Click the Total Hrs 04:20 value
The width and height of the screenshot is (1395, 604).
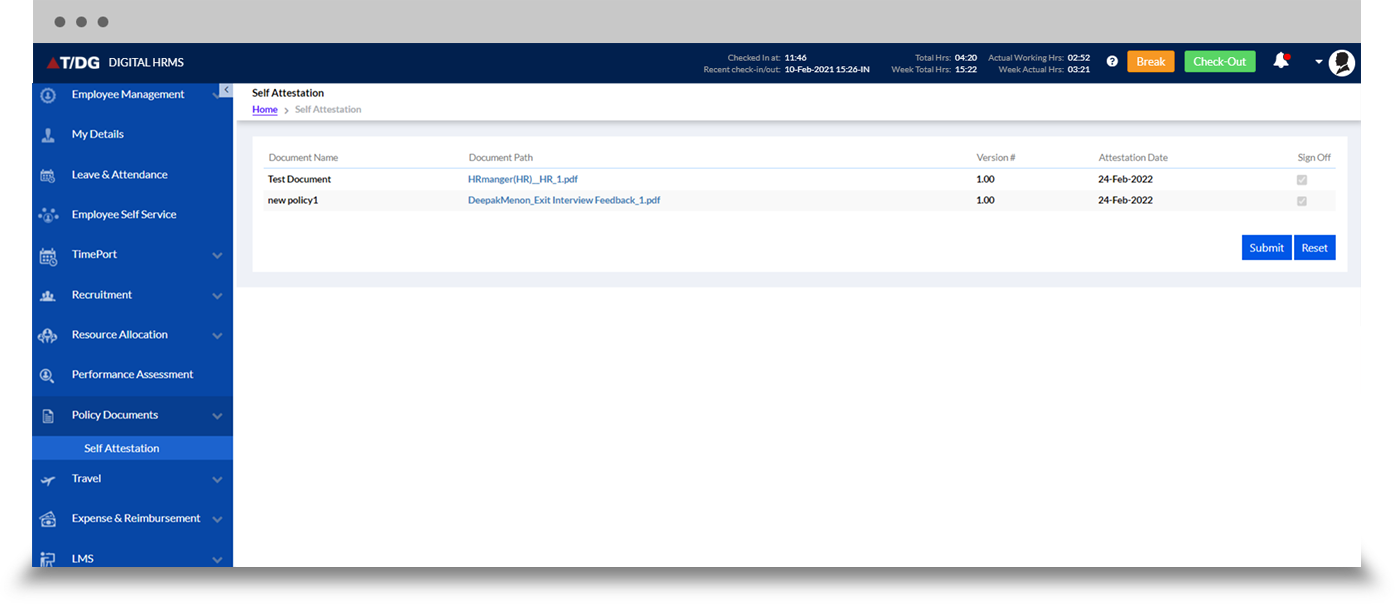[x=966, y=58]
